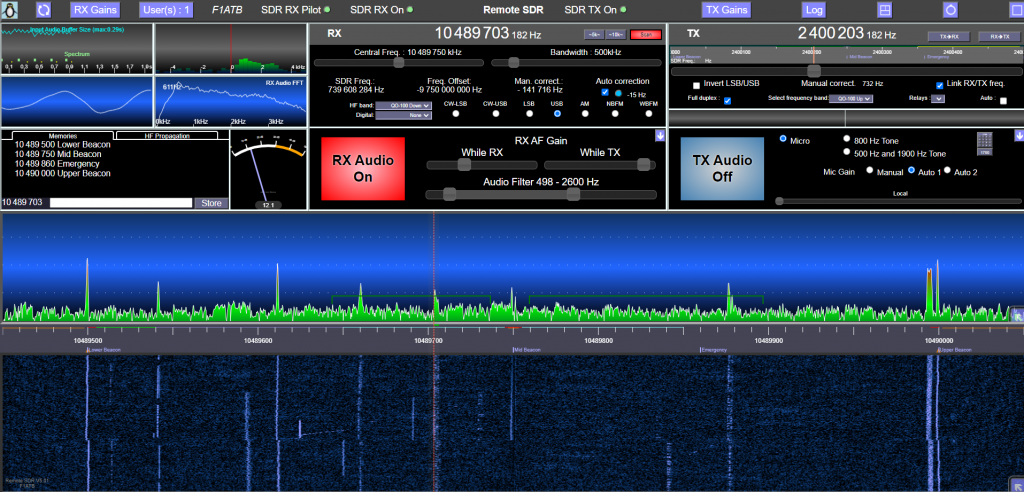Click the down-arrow icon in RX audio panel
Image resolution: width=1024 pixels, height=492 pixels.
(660, 136)
